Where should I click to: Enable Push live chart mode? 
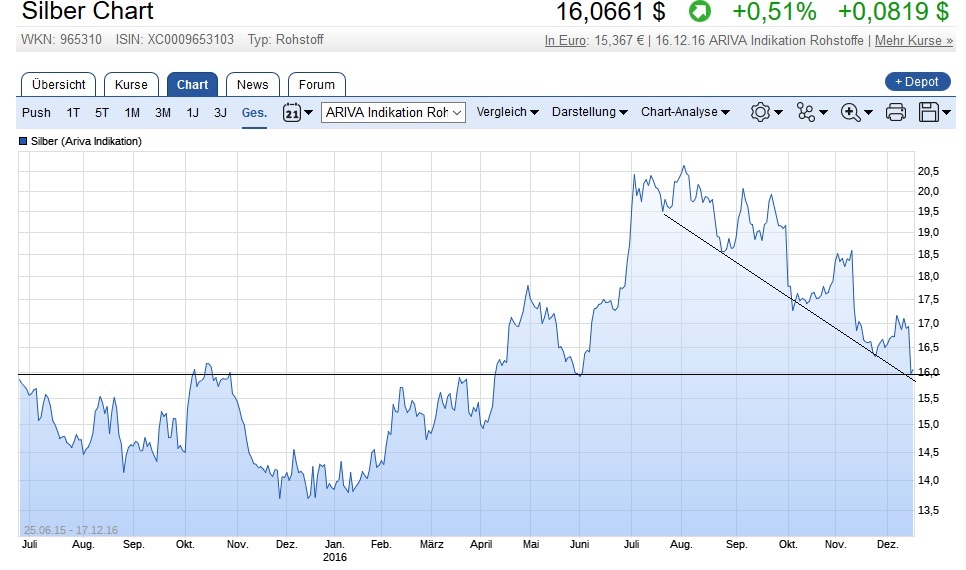coord(36,113)
